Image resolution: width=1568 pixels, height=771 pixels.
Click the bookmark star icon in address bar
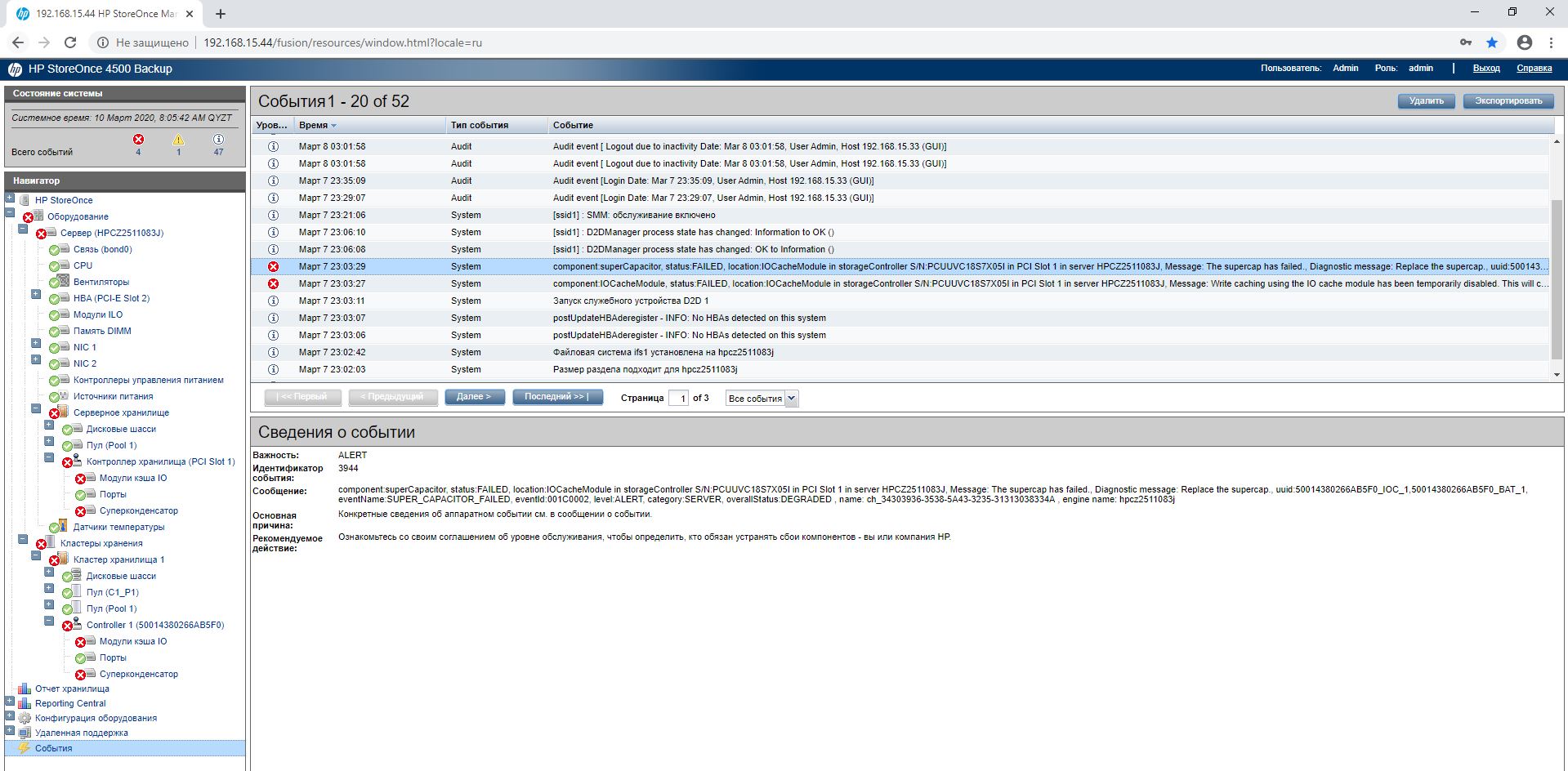point(1492,42)
